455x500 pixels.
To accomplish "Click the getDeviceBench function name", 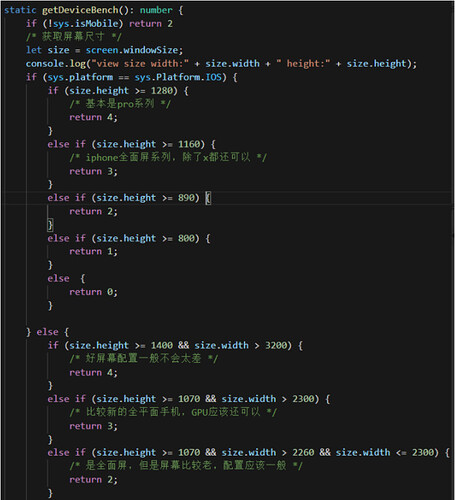I will (80, 10).
